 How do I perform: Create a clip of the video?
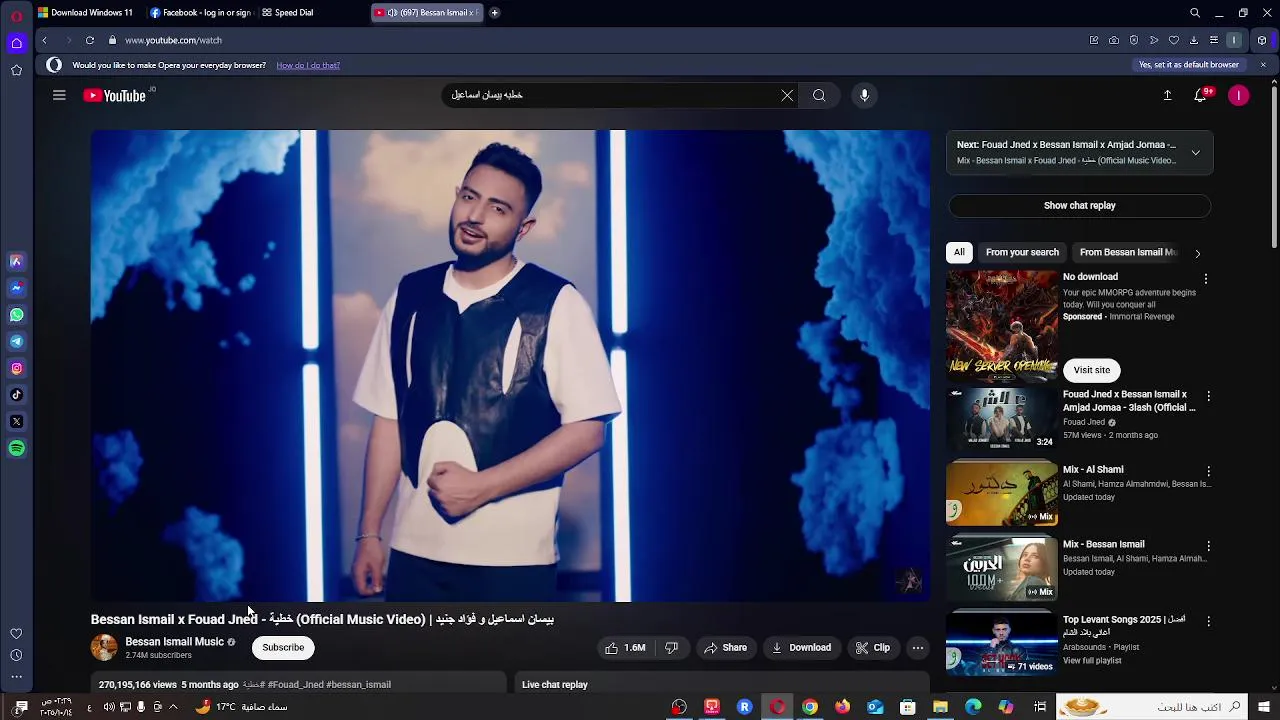click(x=873, y=648)
